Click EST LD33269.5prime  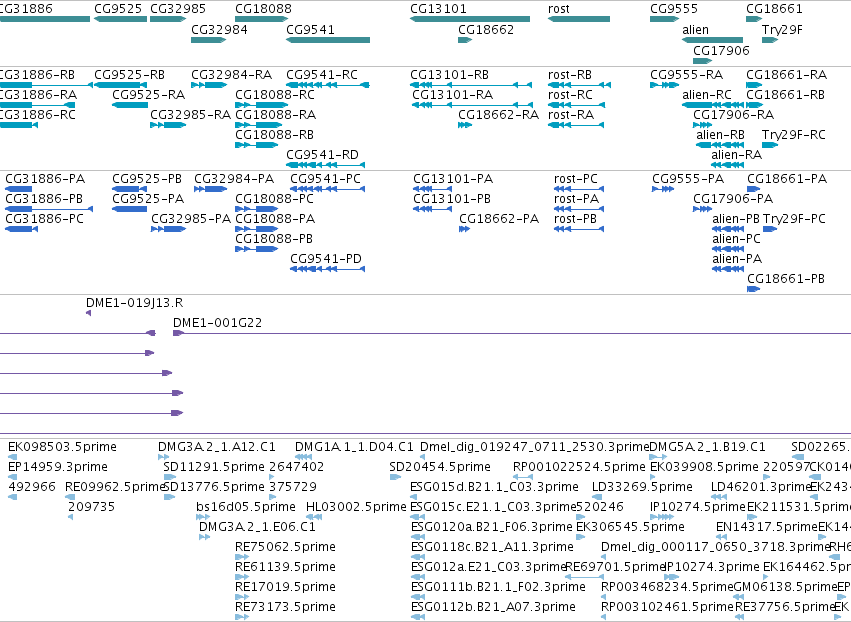pyautogui.click(x=597, y=497)
